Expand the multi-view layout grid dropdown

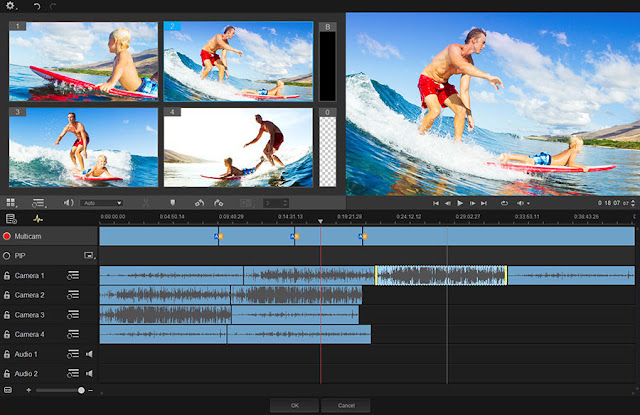[12, 203]
